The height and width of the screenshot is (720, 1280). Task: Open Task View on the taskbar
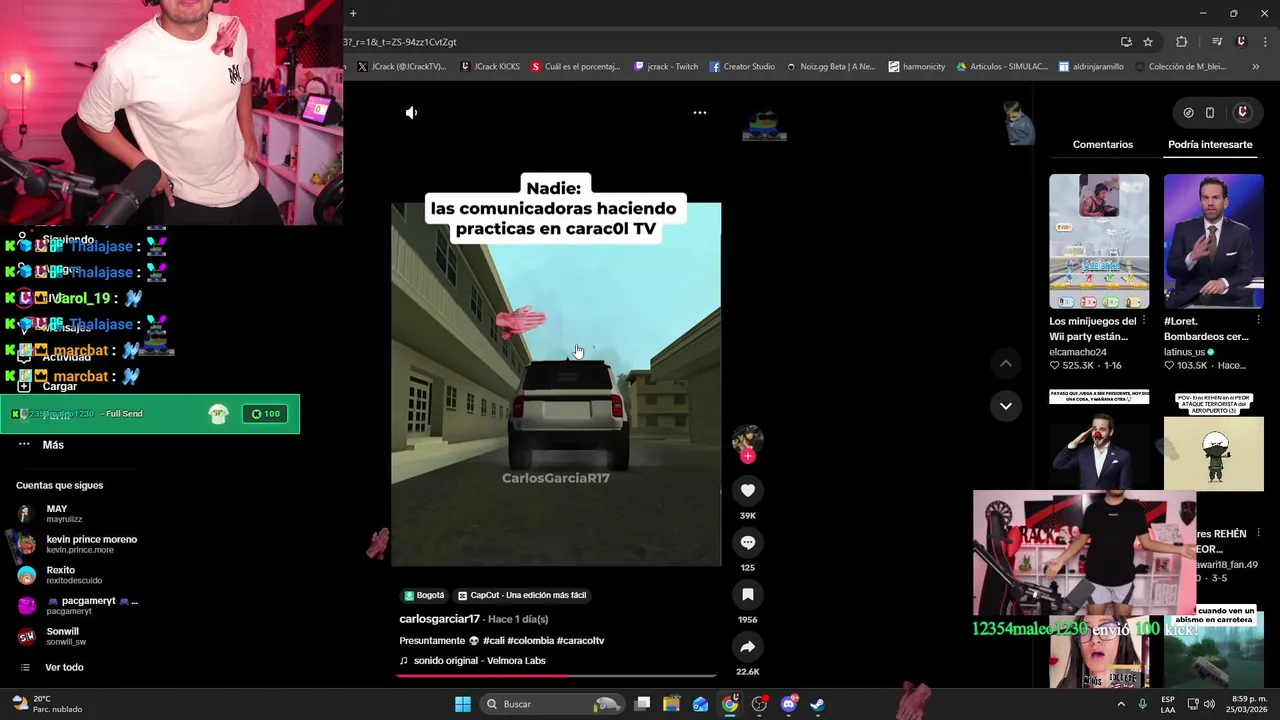(643, 704)
